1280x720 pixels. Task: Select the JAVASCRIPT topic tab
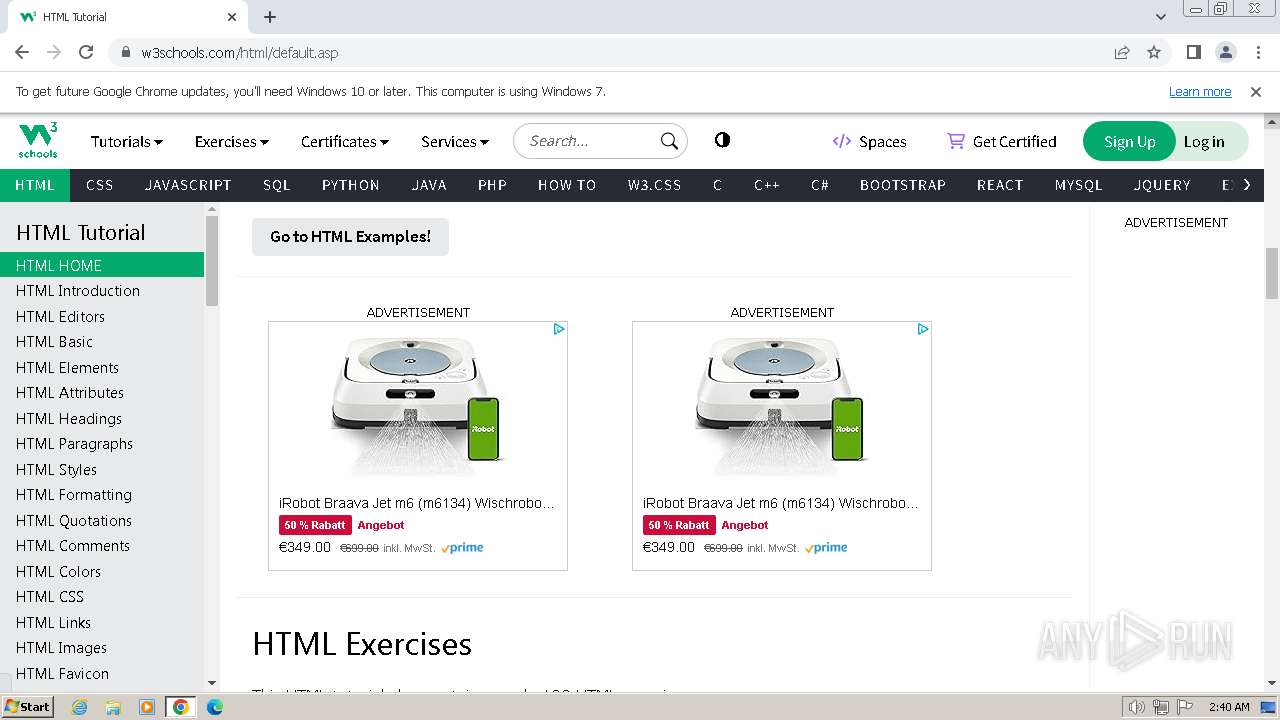(188, 185)
